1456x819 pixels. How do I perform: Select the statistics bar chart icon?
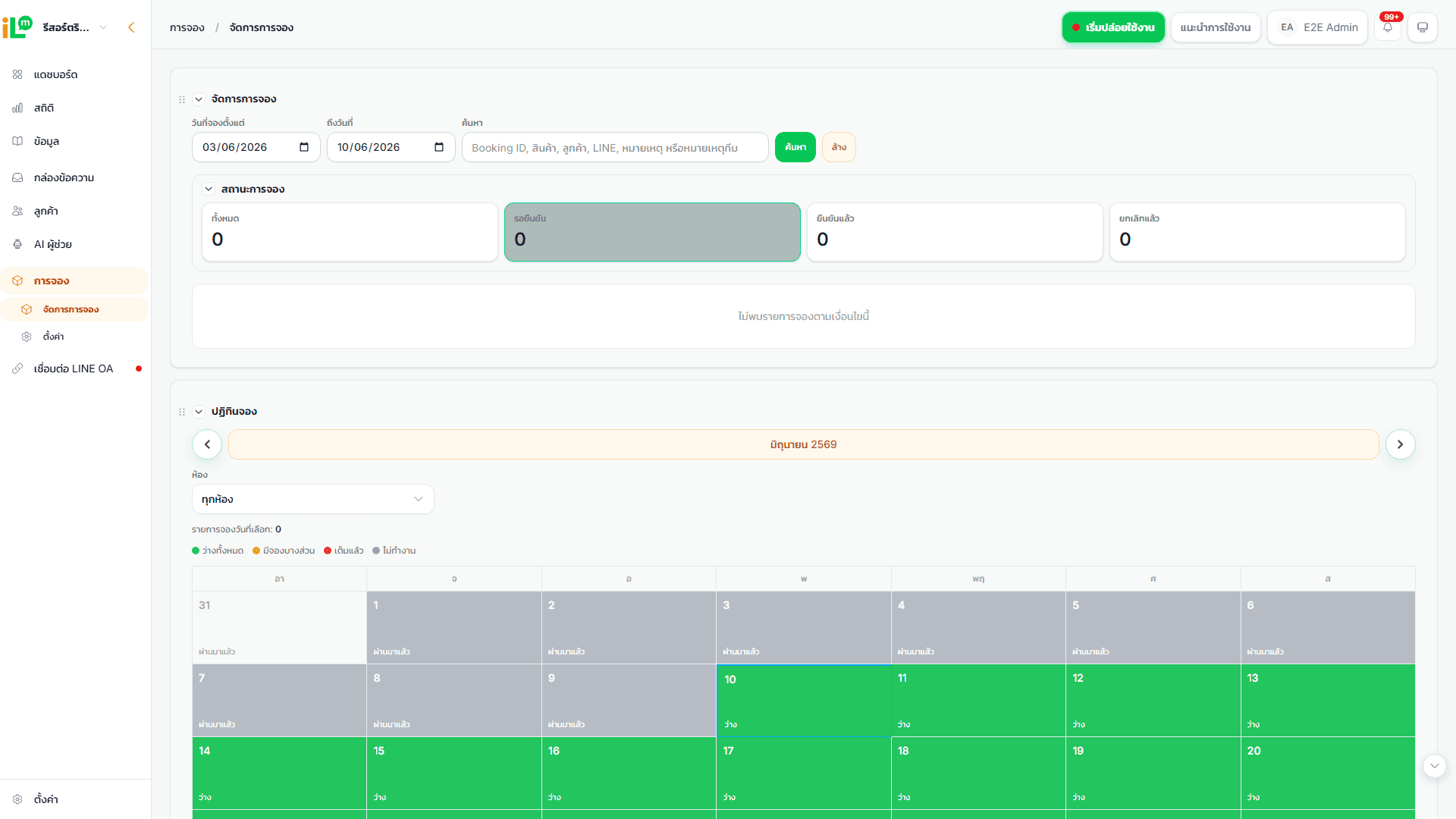17,108
